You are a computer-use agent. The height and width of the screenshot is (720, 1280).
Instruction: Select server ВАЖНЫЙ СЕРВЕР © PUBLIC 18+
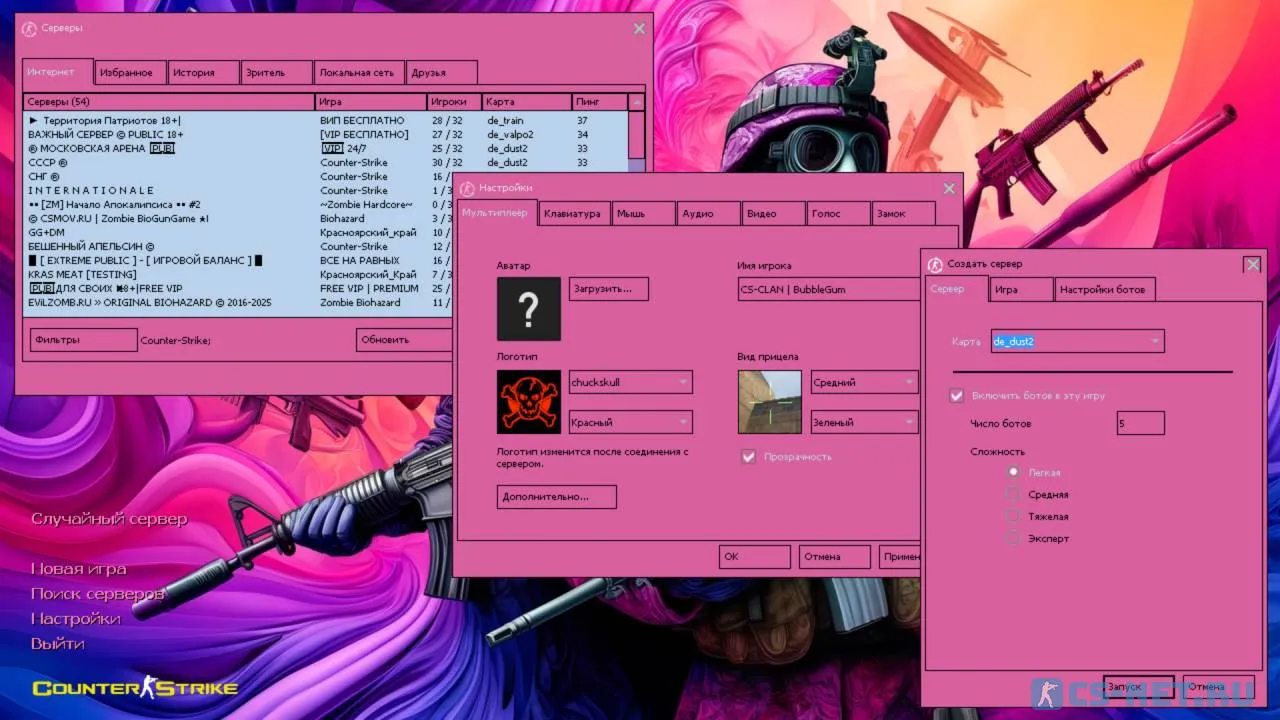pyautogui.click(x=326, y=134)
